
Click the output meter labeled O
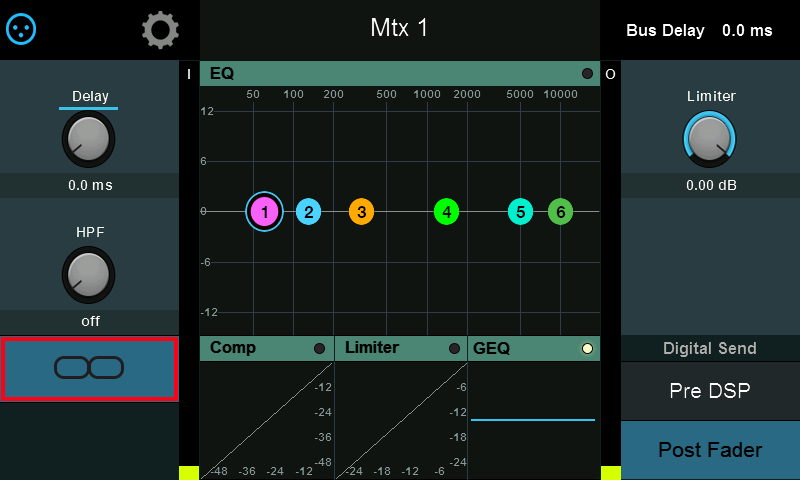click(610, 270)
